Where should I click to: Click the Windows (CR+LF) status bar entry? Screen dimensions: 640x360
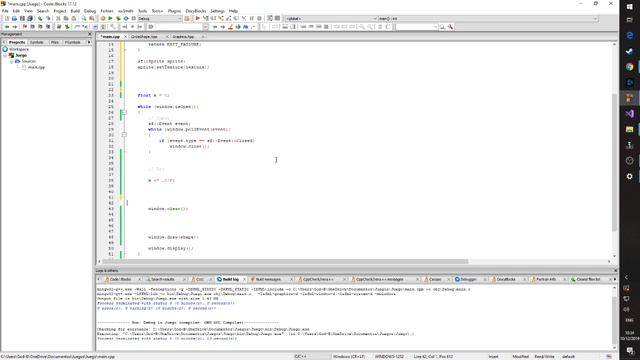349,356
